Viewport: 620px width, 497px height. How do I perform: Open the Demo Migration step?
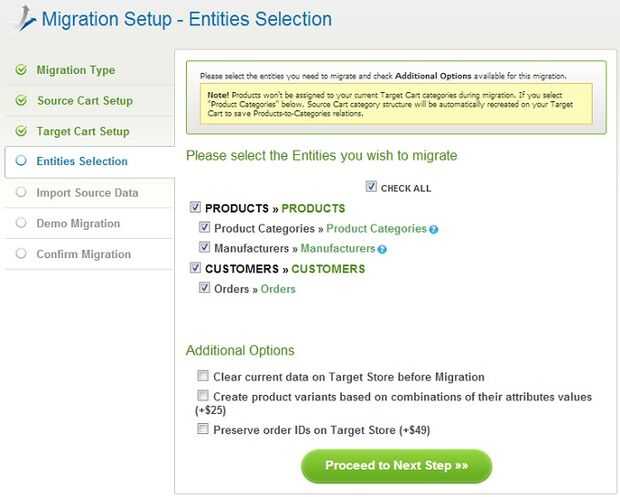78,224
